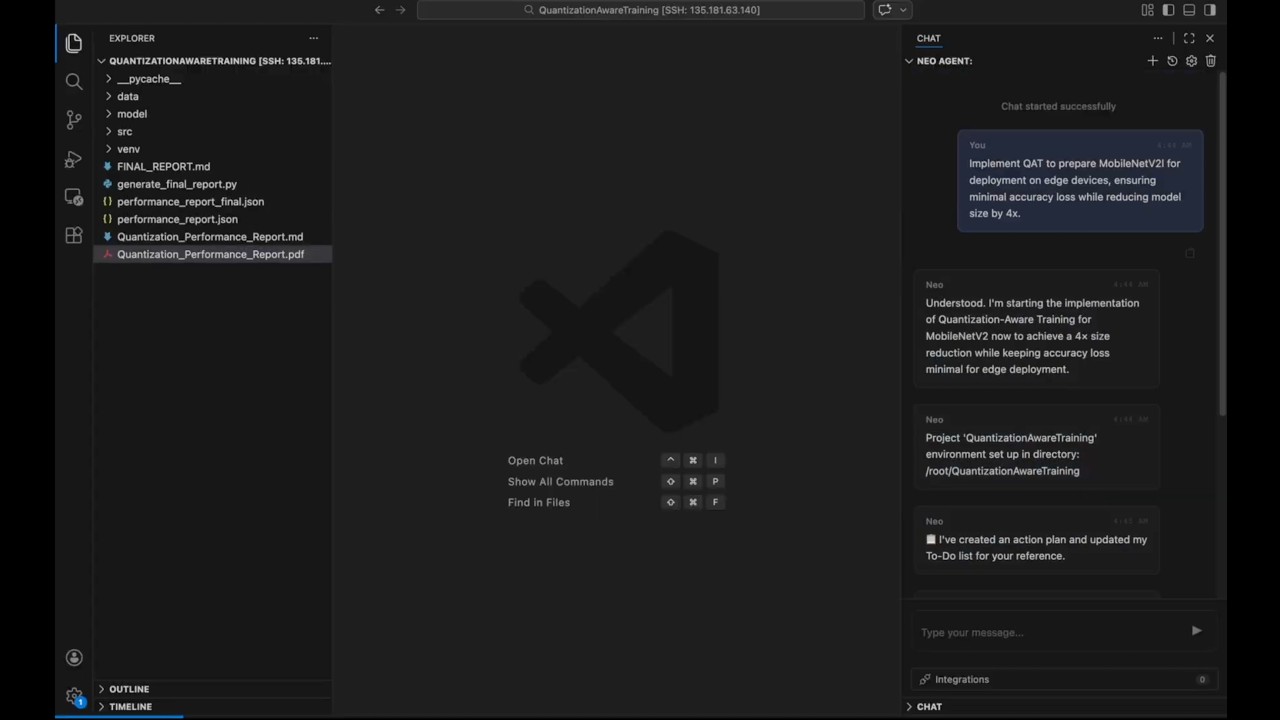Go back using the navigation arrow
The image size is (1280, 720).
coord(379,10)
